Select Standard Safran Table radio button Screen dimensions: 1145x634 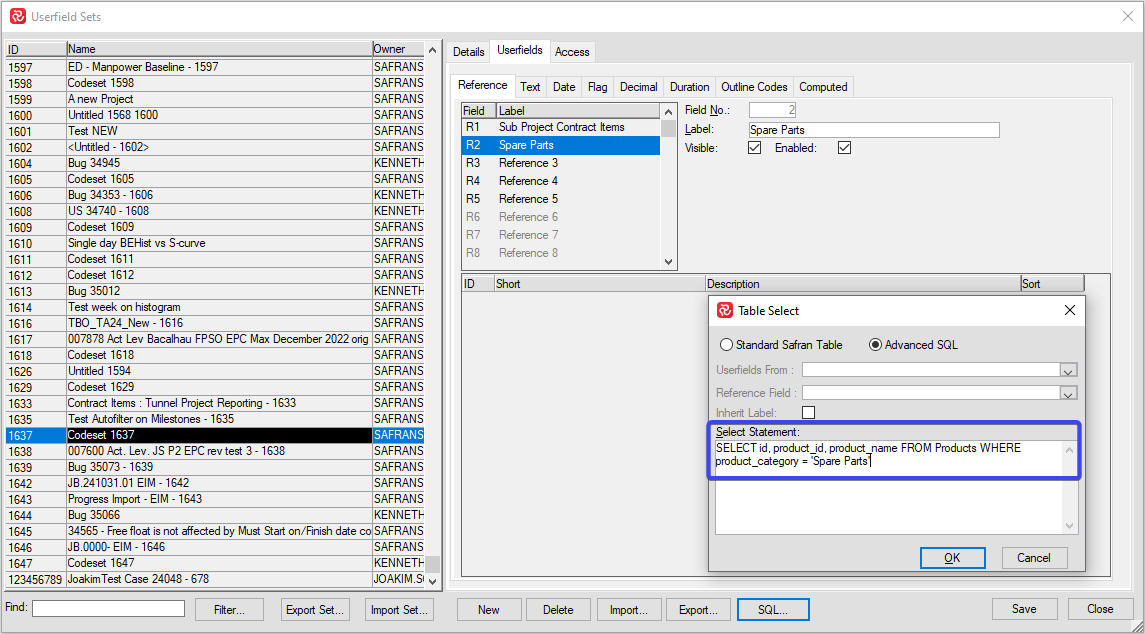pyautogui.click(x=781, y=345)
